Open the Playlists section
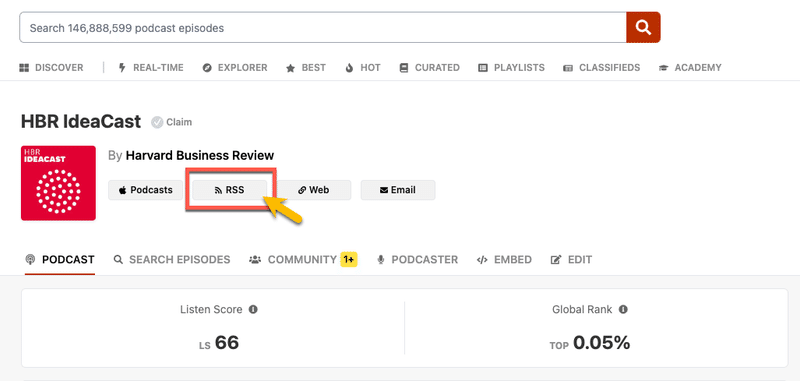This screenshot has height=381, width=800. (511, 67)
